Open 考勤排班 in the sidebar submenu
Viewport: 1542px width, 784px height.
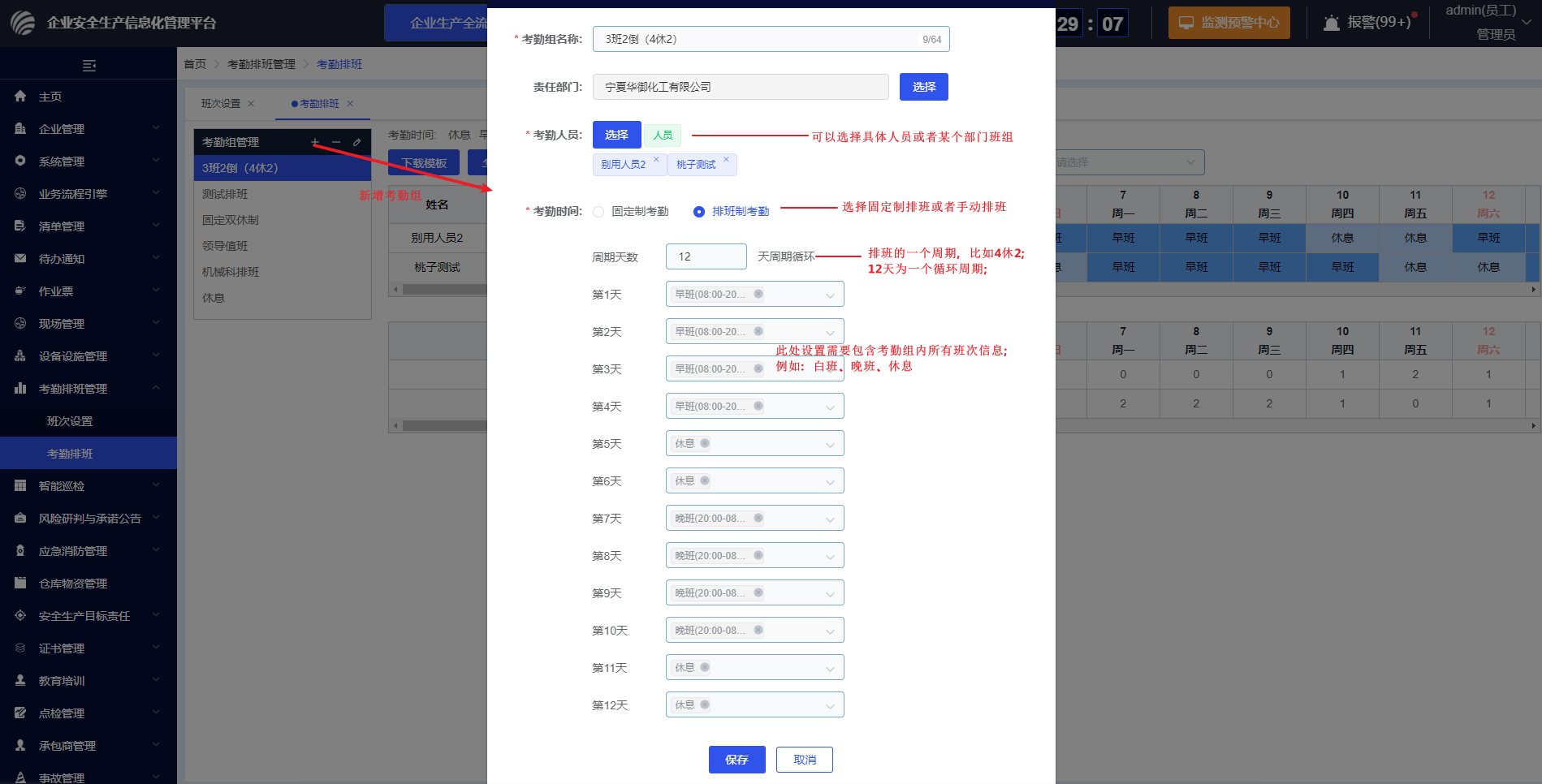click(x=70, y=454)
